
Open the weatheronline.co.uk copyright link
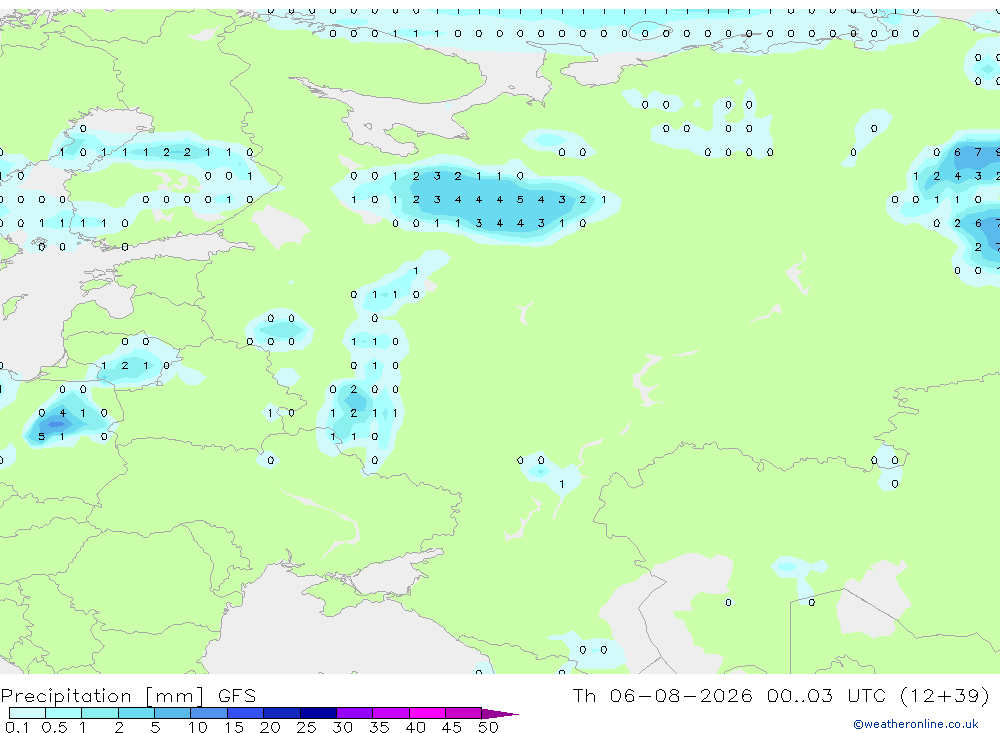916,724
